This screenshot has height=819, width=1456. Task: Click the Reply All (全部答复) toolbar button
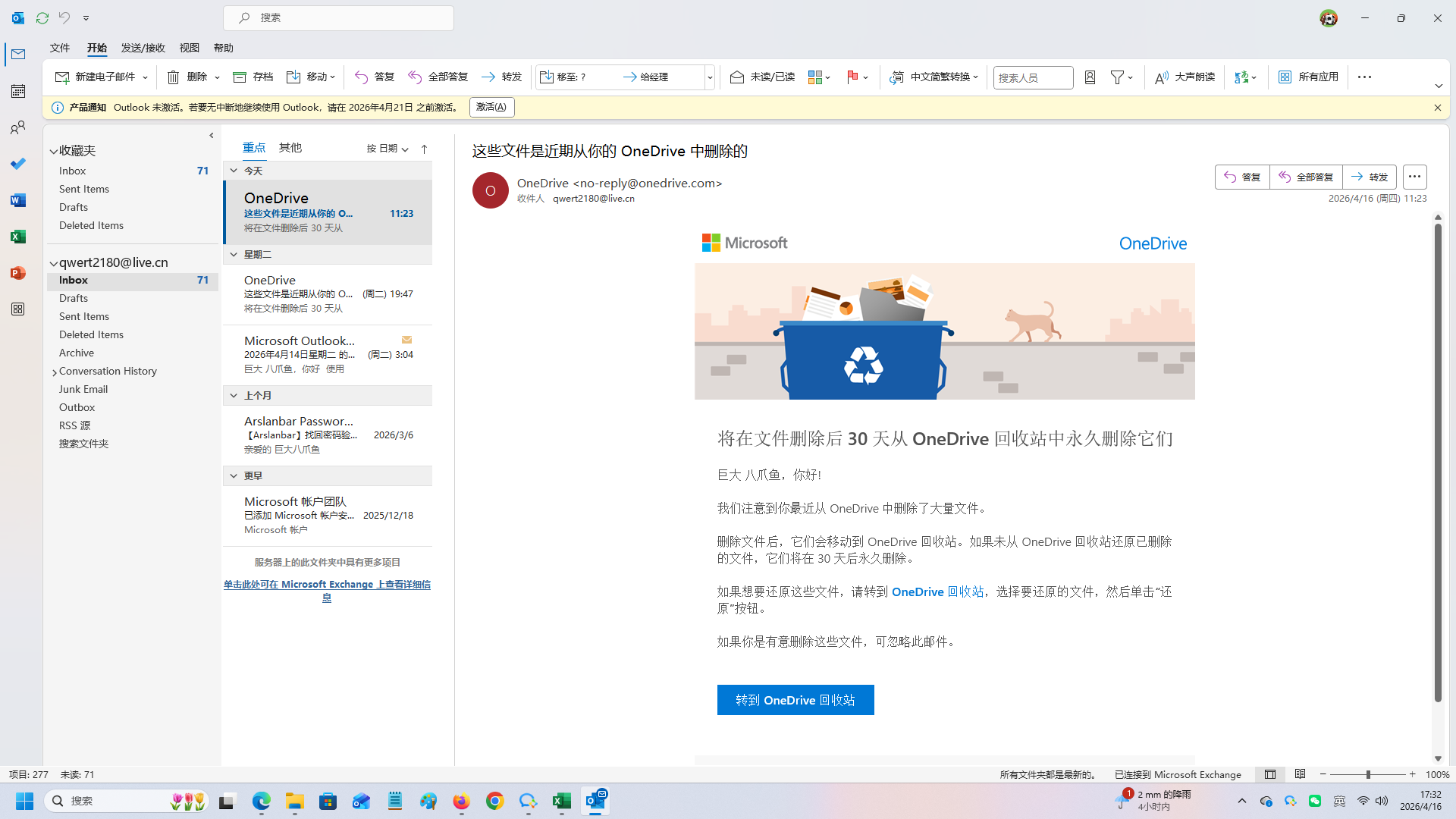(x=438, y=77)
